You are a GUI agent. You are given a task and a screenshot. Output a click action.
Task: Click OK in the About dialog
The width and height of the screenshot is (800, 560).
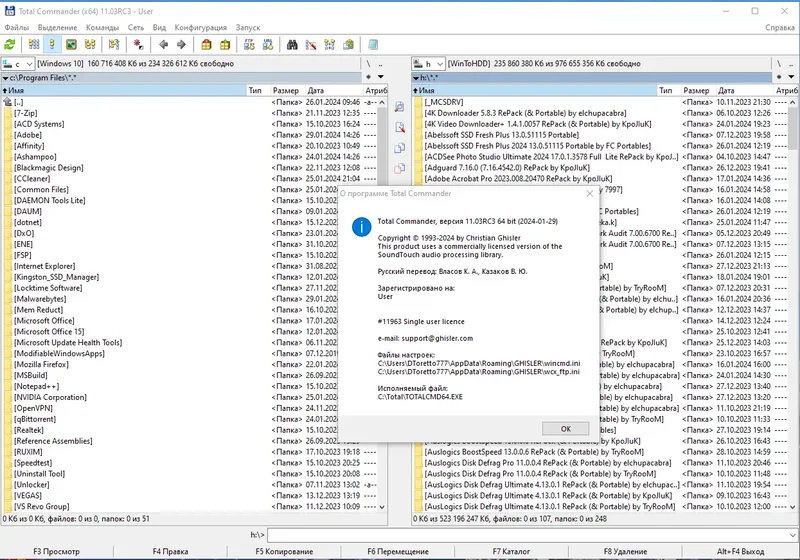tap(565, 429)
